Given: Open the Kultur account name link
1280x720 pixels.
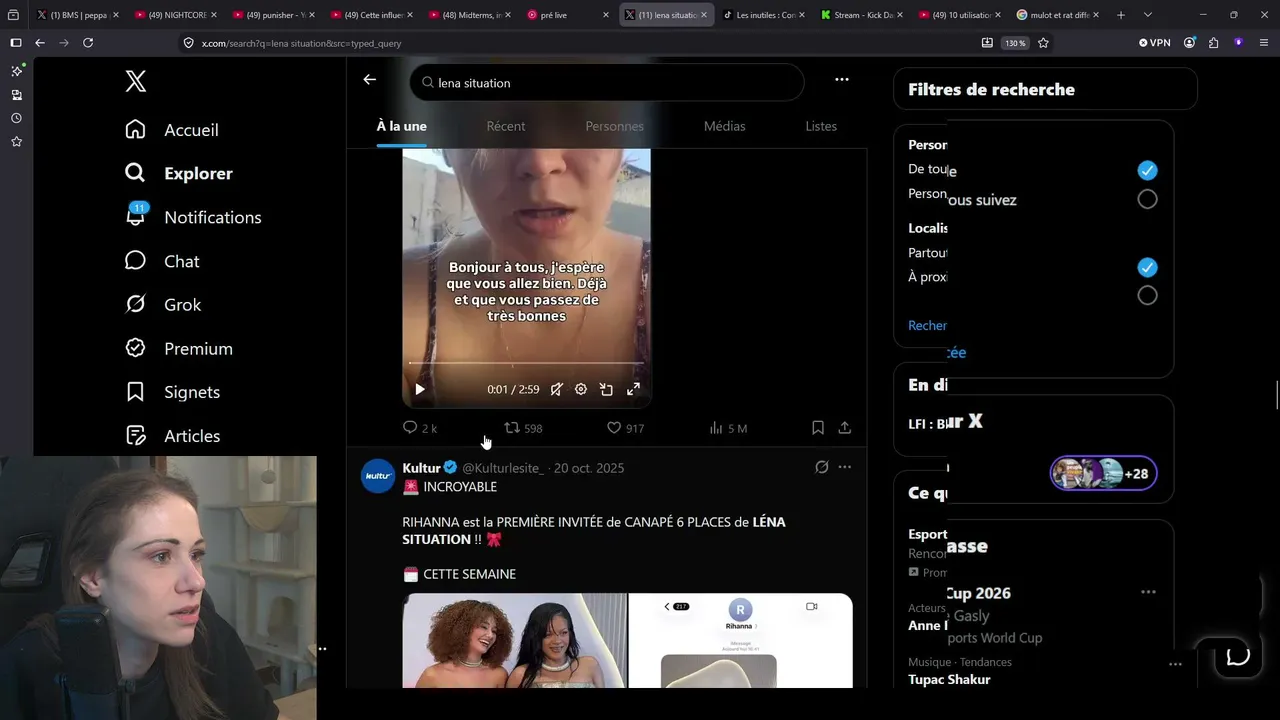Looking at the screenshot, I should point(421,468).
